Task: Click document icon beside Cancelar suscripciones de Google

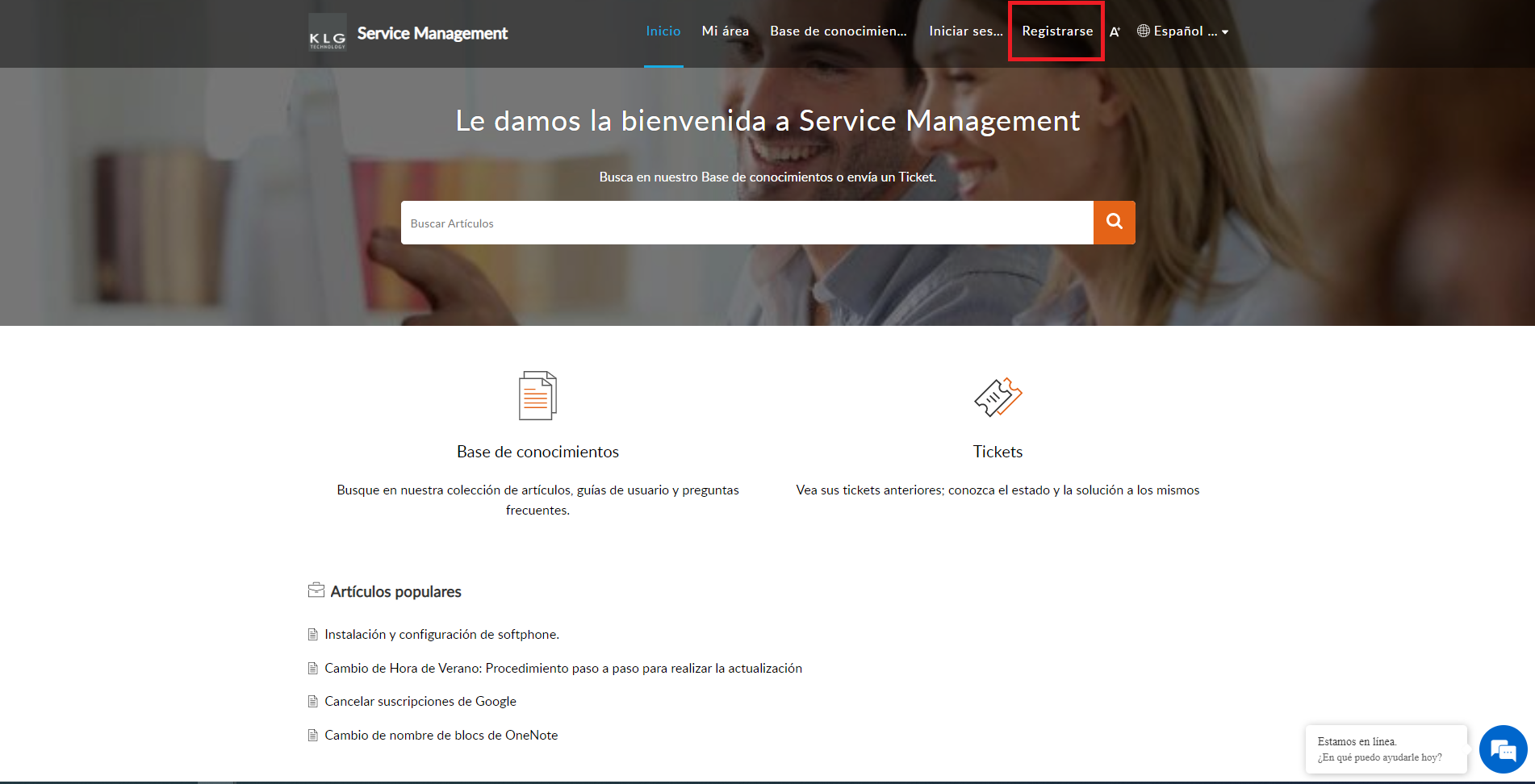Action: pyautogui.click(x=313, y=702)
